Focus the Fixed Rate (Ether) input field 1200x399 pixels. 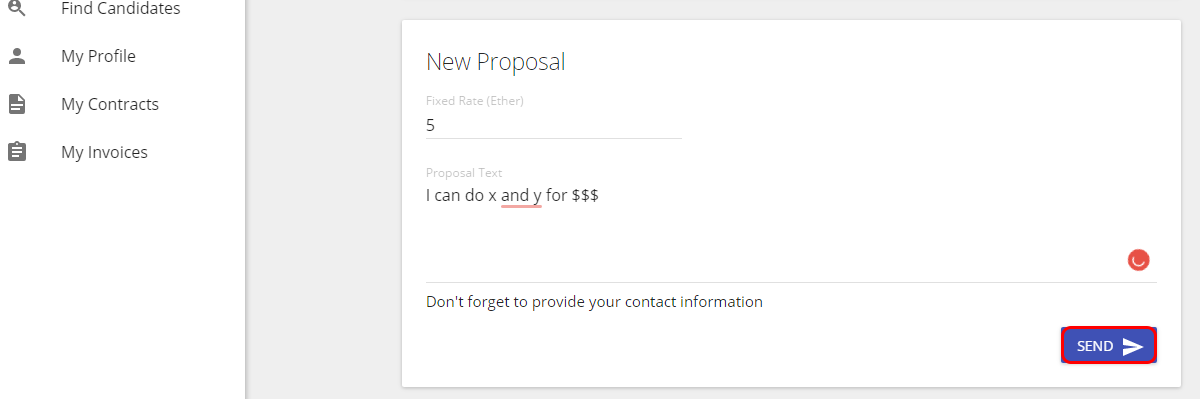tap(554, 126)
